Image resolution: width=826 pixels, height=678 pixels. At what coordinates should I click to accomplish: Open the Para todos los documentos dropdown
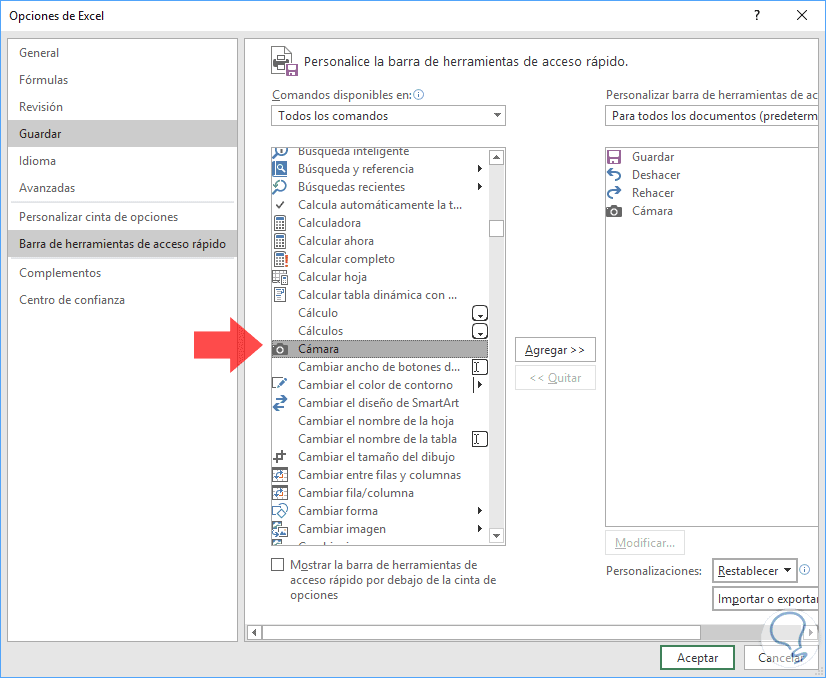point(711,115)
